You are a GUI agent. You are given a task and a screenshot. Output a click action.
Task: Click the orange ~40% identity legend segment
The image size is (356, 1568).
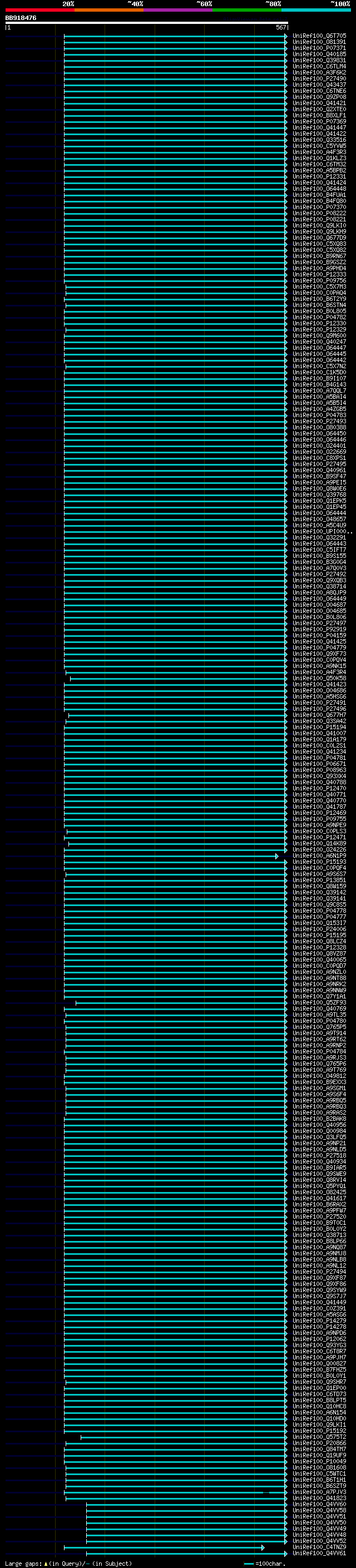point(109,10)
